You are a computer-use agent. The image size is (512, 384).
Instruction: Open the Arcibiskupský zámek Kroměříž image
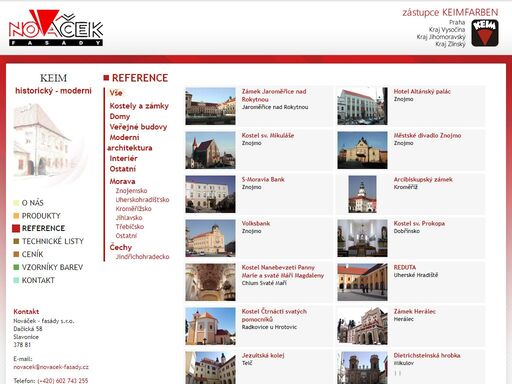click(362, 194)
